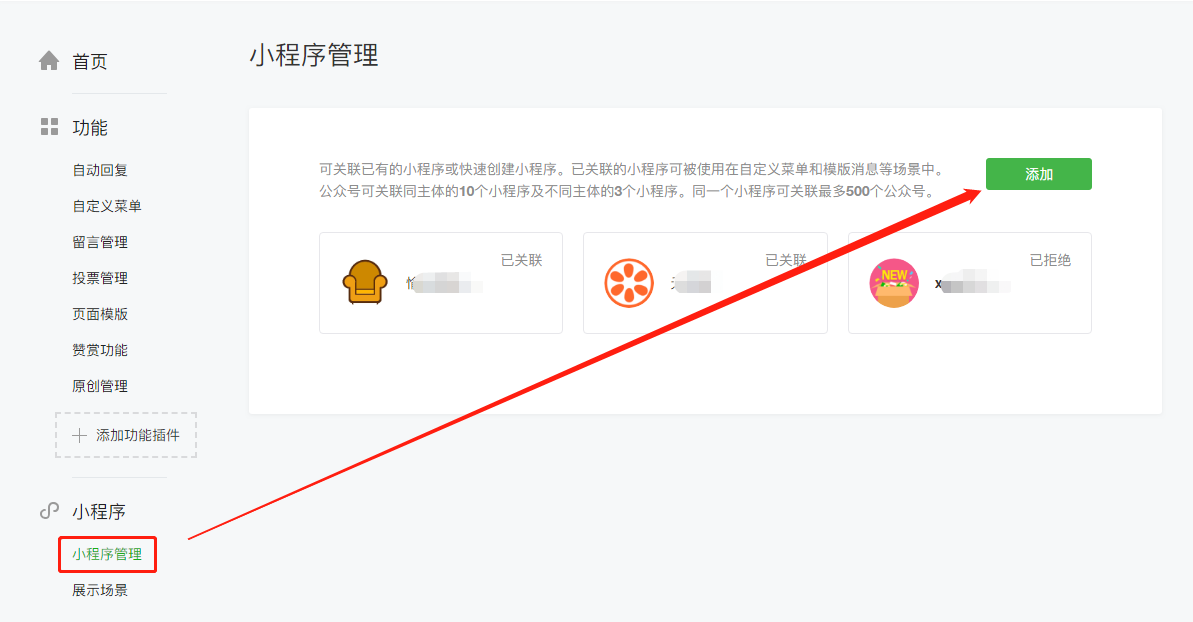
Task: Open 展示场景 under 小程序
Action: pyautogui.click(x=100, y=590)
